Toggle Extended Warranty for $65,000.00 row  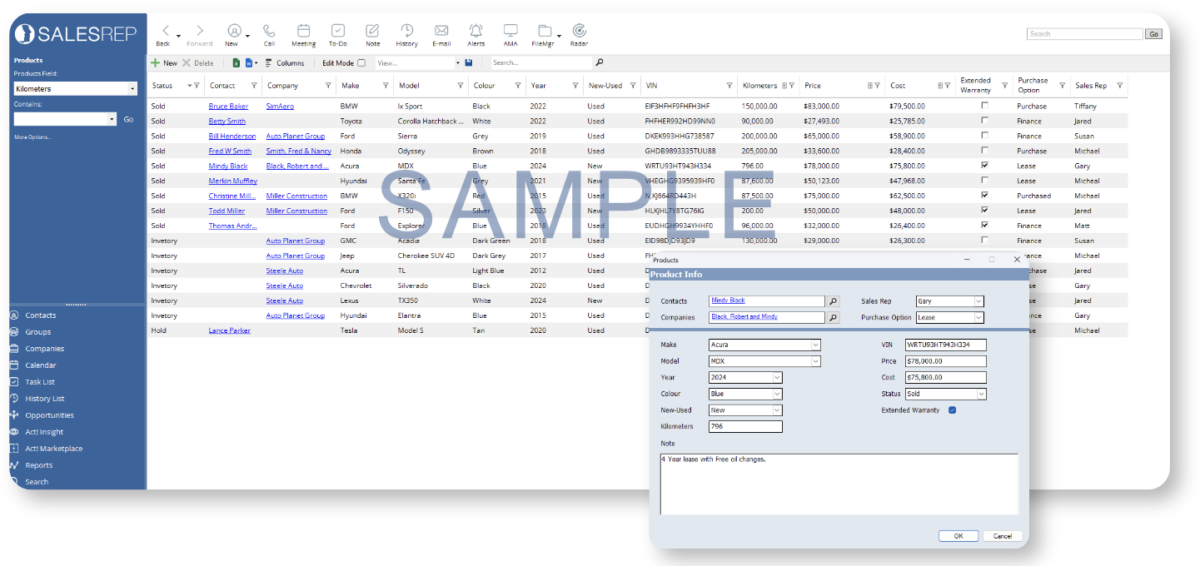(985, 135)
